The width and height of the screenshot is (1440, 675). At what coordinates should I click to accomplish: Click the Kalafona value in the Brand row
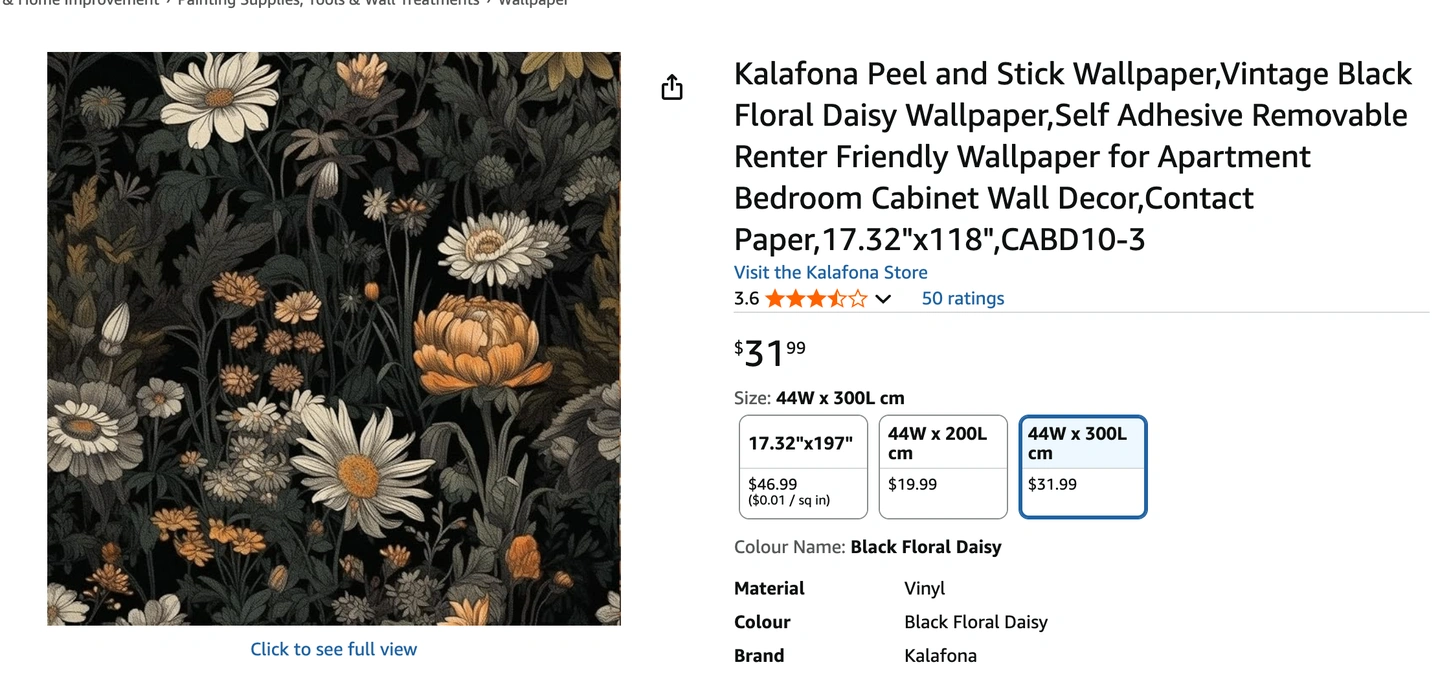[940, 656]
